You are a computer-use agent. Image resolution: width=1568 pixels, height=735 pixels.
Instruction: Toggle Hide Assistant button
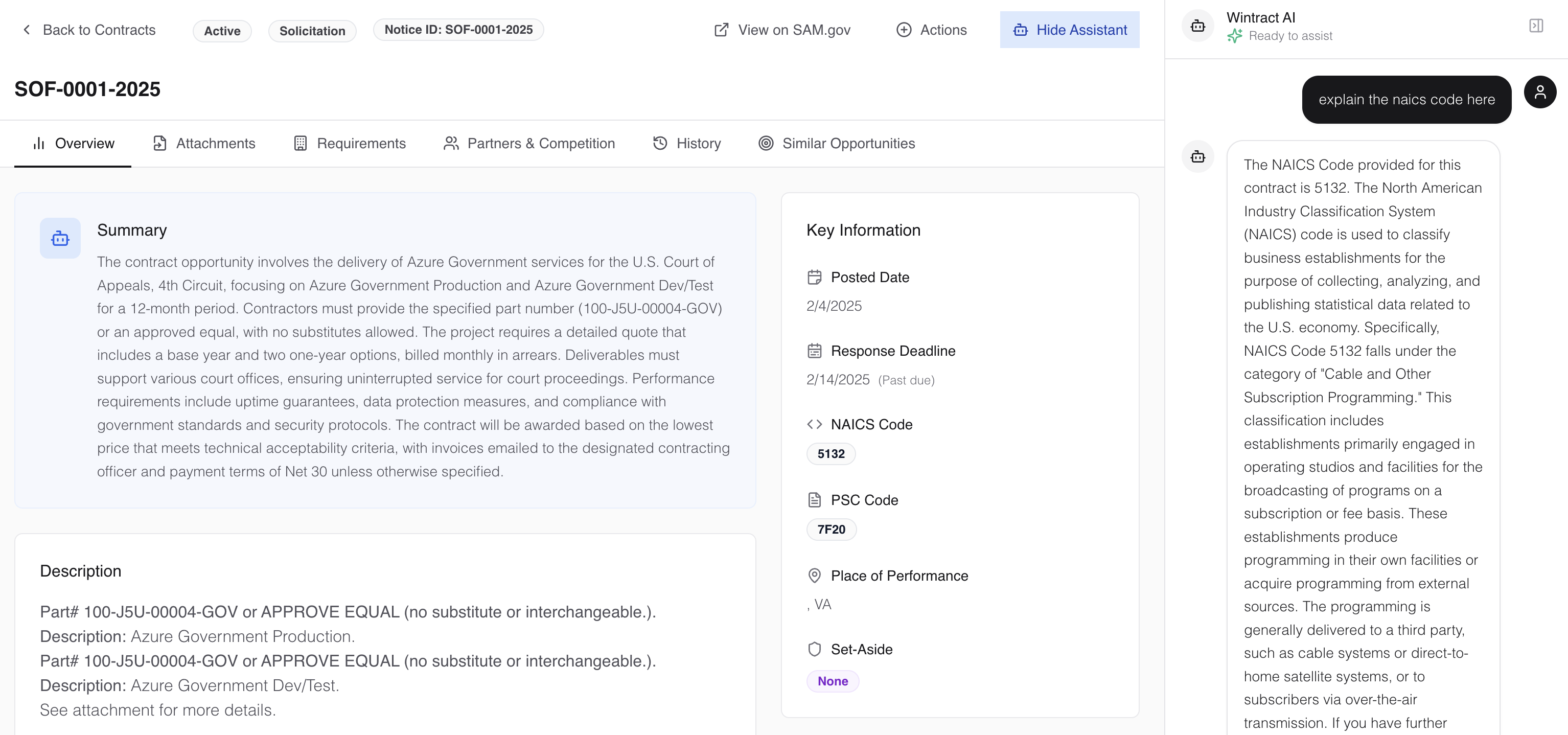(1070, 30)
